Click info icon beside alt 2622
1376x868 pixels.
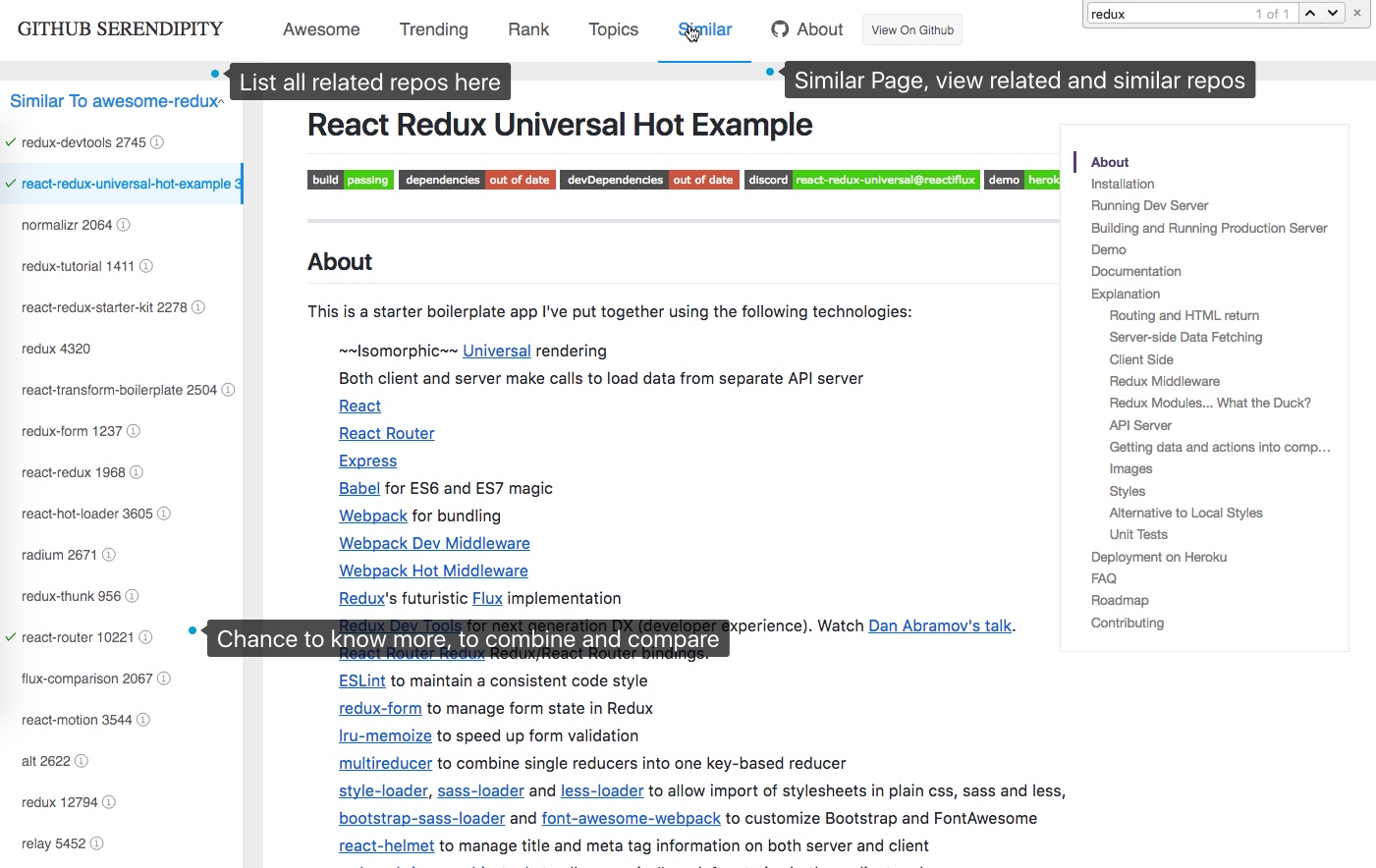click(82, 761)
